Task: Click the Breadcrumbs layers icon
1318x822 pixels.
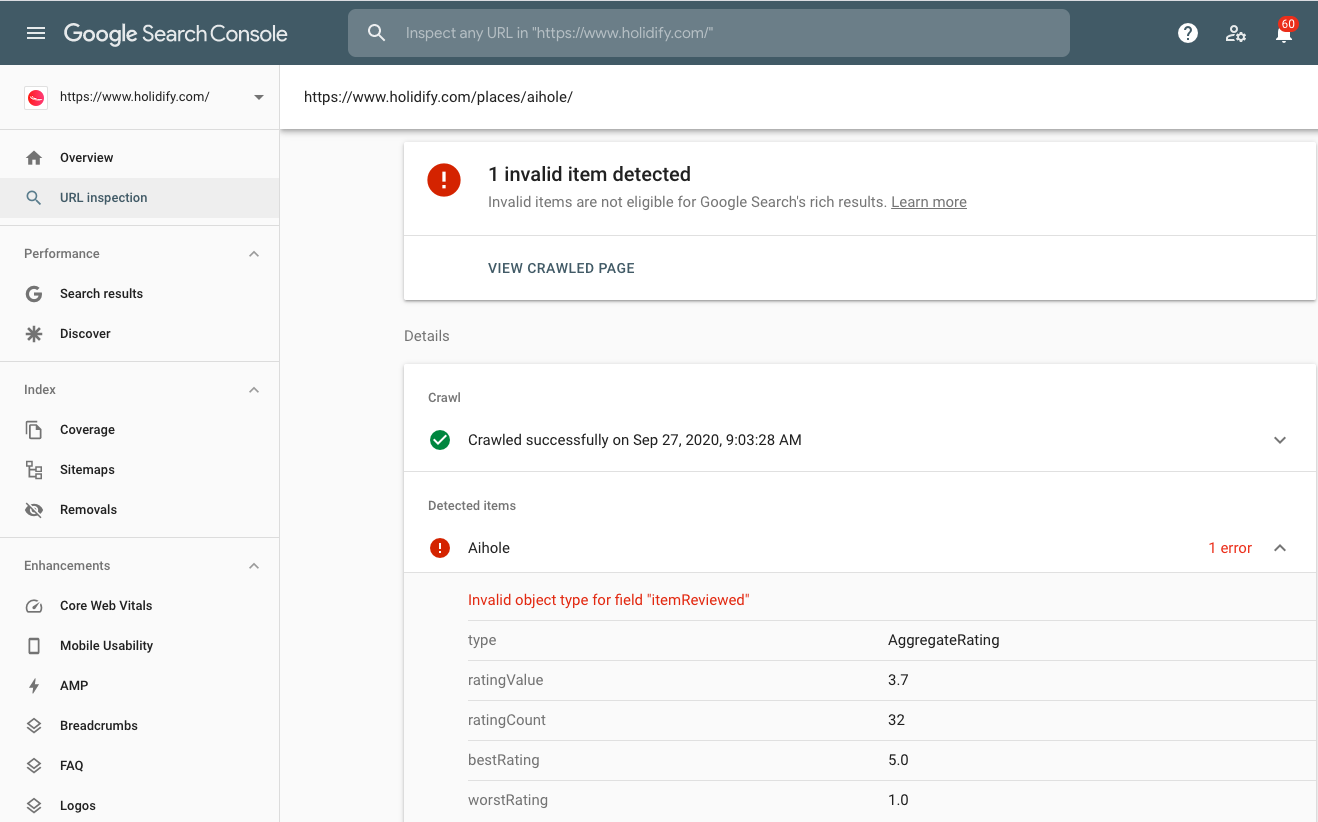Action: pos(34,726)
